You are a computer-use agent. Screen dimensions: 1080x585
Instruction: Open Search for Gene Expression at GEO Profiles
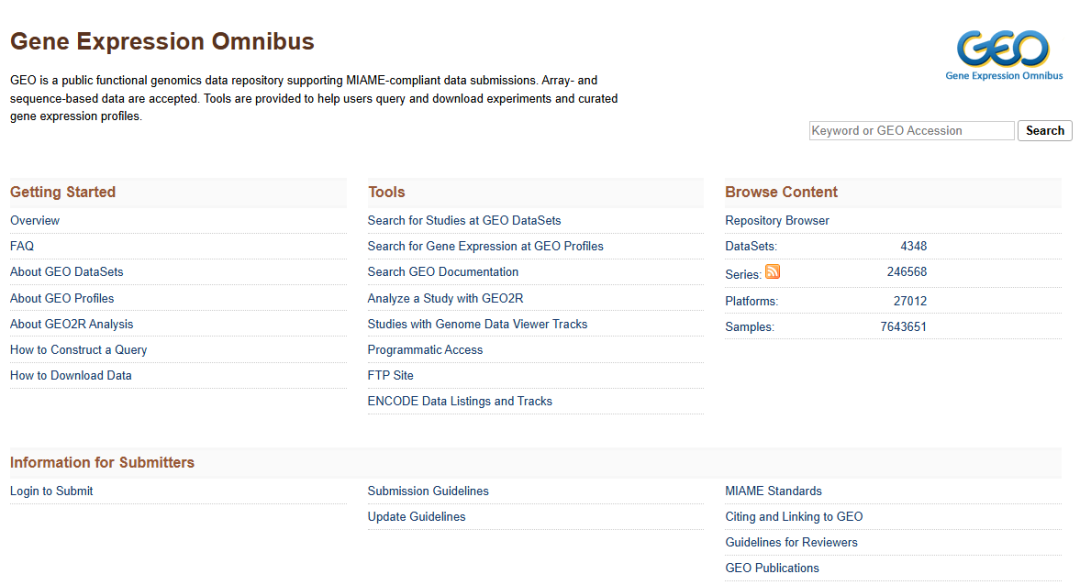(x=485, y=246)
